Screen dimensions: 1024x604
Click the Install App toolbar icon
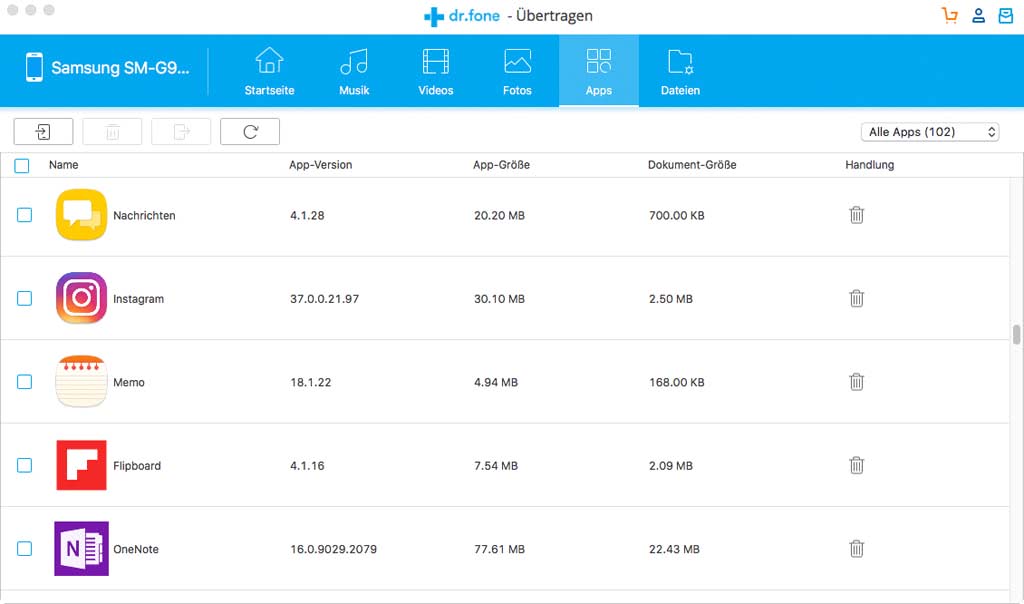click(43, 131)
